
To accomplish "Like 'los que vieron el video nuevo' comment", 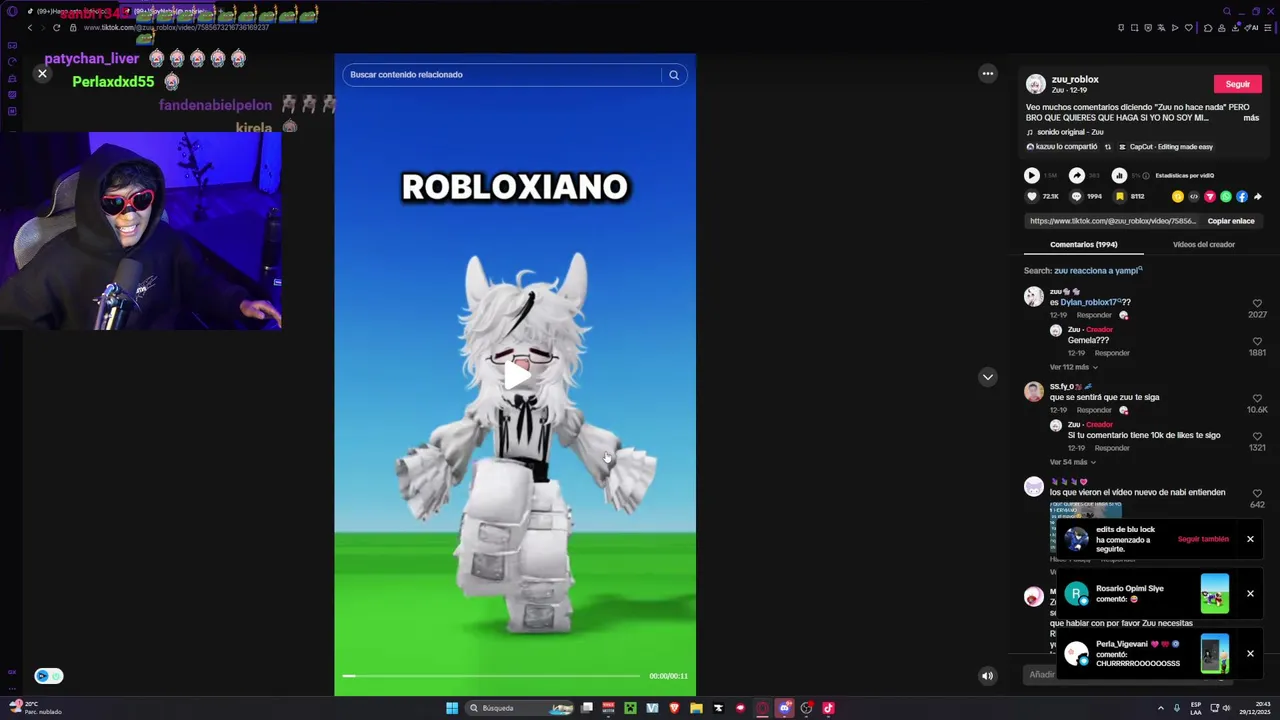I will pyautogui.click(x=1257, y=493).
